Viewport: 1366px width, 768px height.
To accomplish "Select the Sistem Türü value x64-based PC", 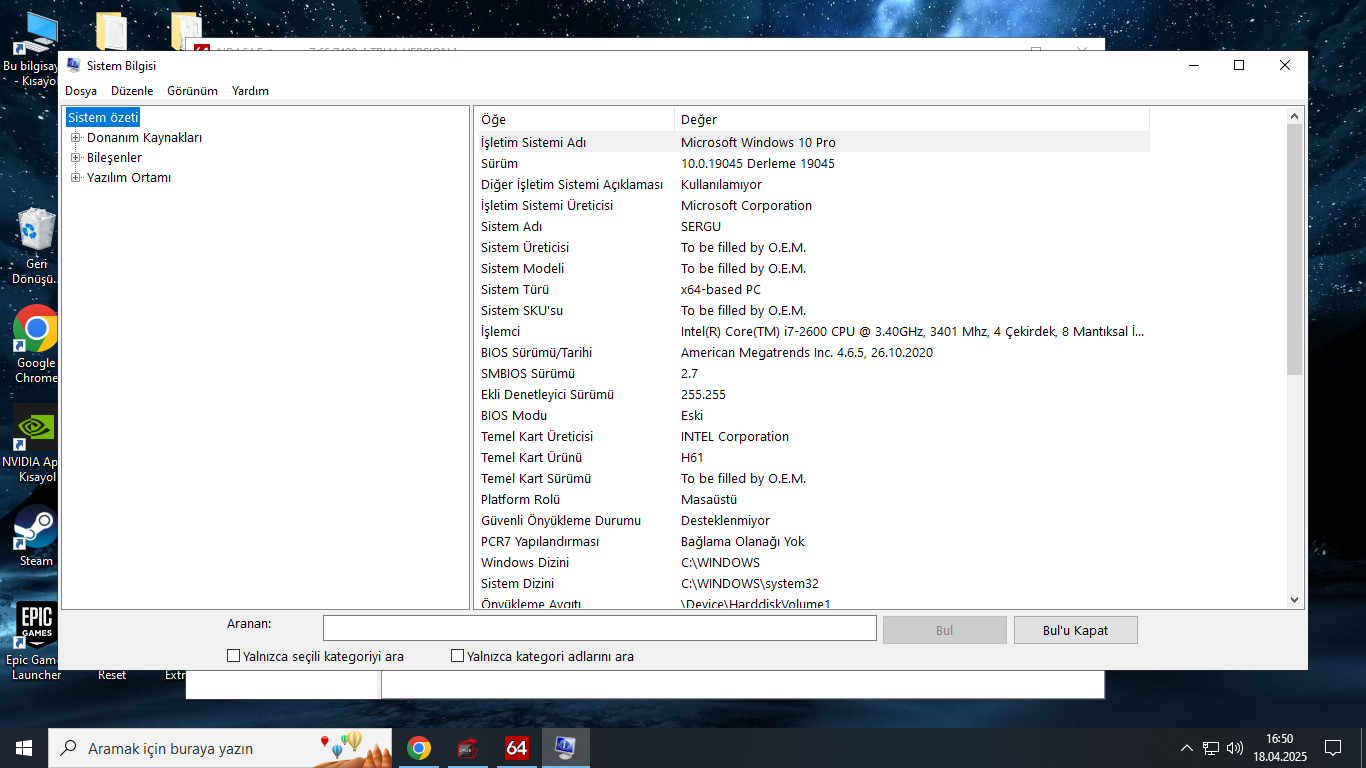I will point(721,289).
